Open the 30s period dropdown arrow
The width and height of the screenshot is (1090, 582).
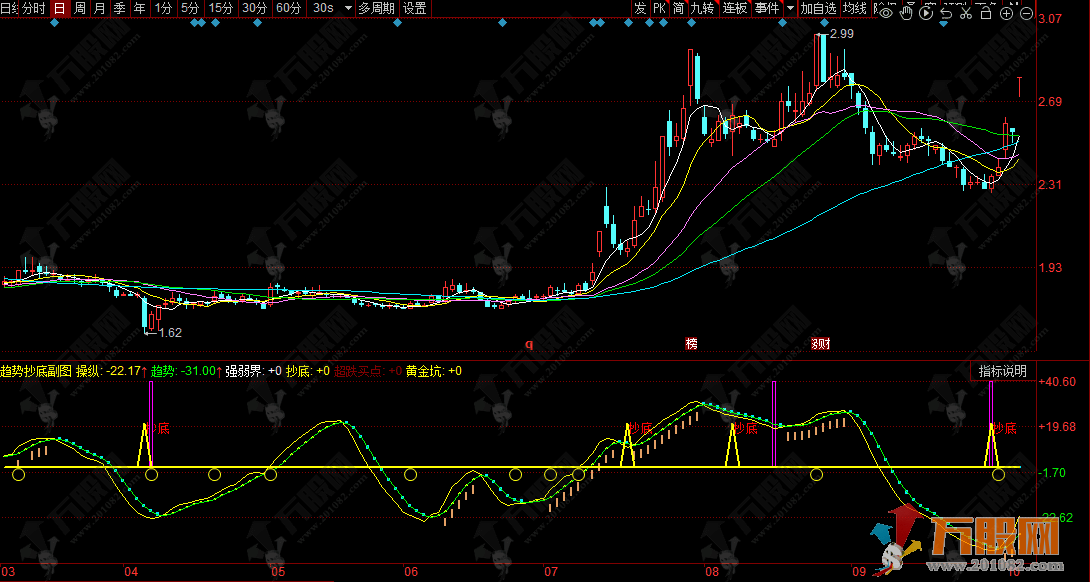pyautogui.click(x=347, y=8)
